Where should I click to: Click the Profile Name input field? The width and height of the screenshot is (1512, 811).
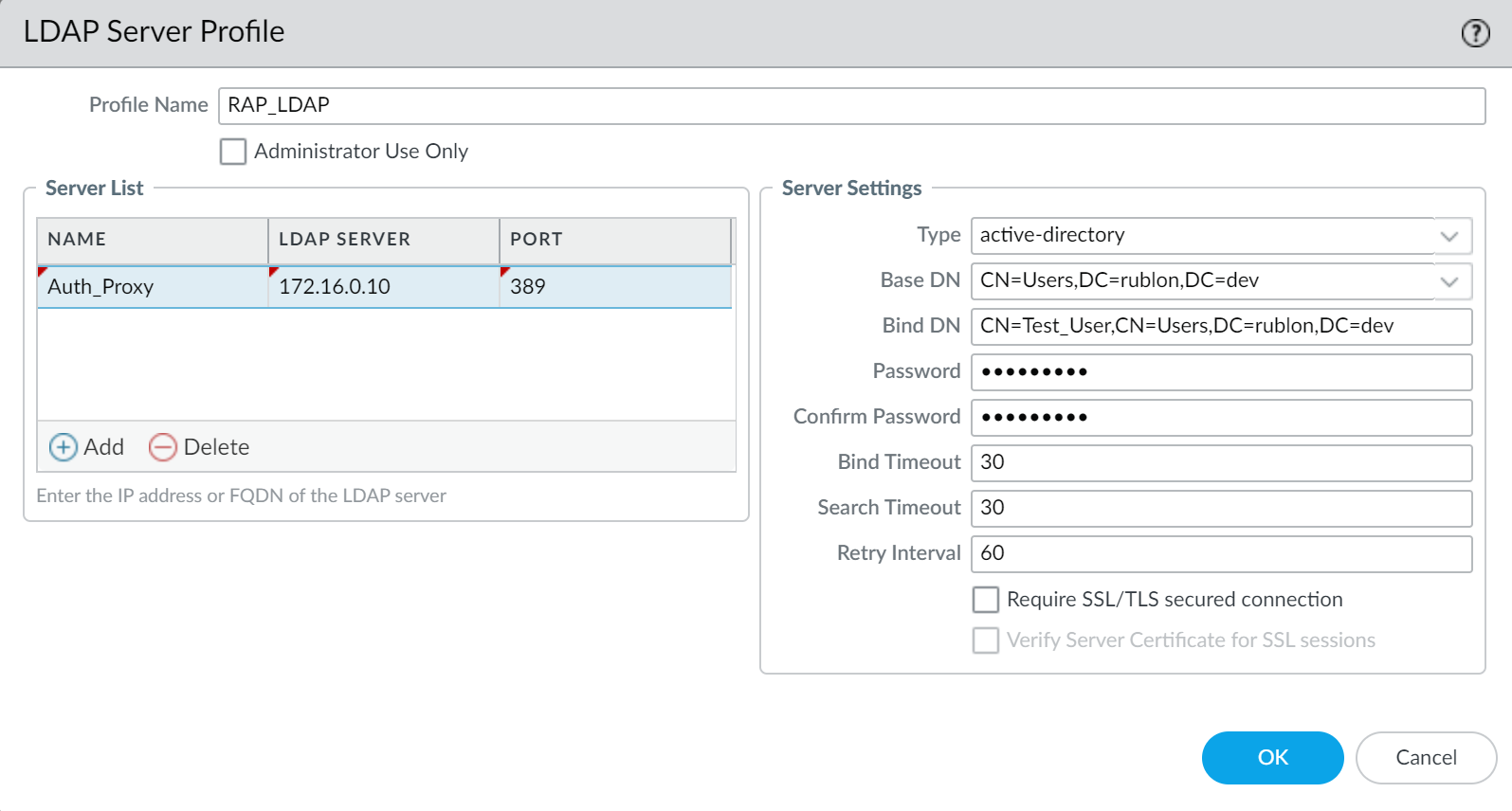pos(850,105)
